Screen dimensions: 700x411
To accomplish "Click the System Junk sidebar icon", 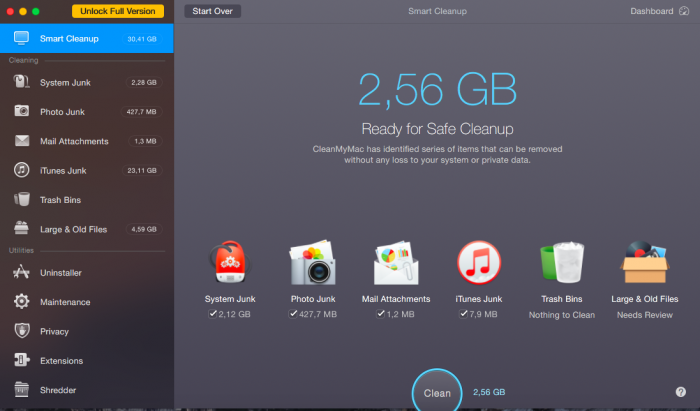I will coord(21,82).
